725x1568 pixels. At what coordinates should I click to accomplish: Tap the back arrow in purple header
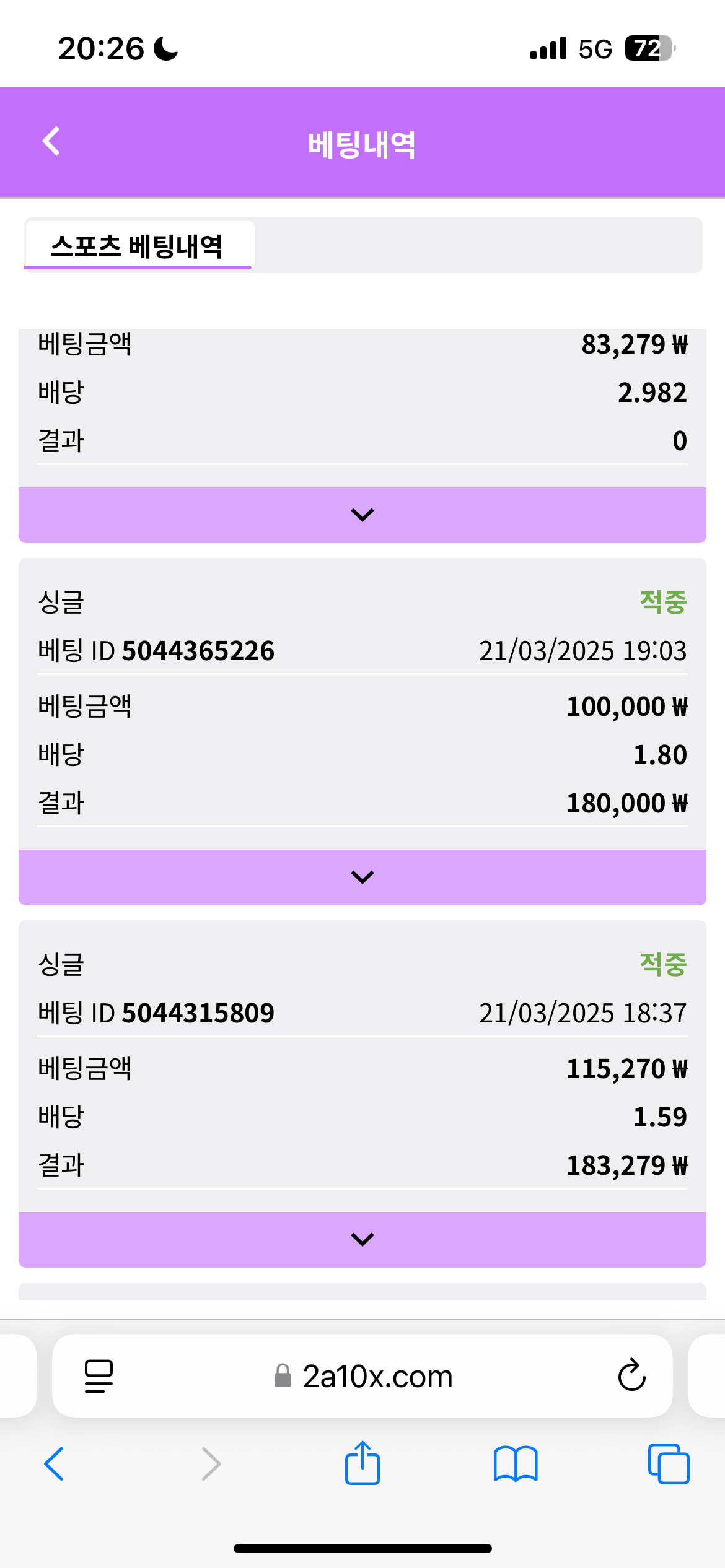click(x=51, y=141)
